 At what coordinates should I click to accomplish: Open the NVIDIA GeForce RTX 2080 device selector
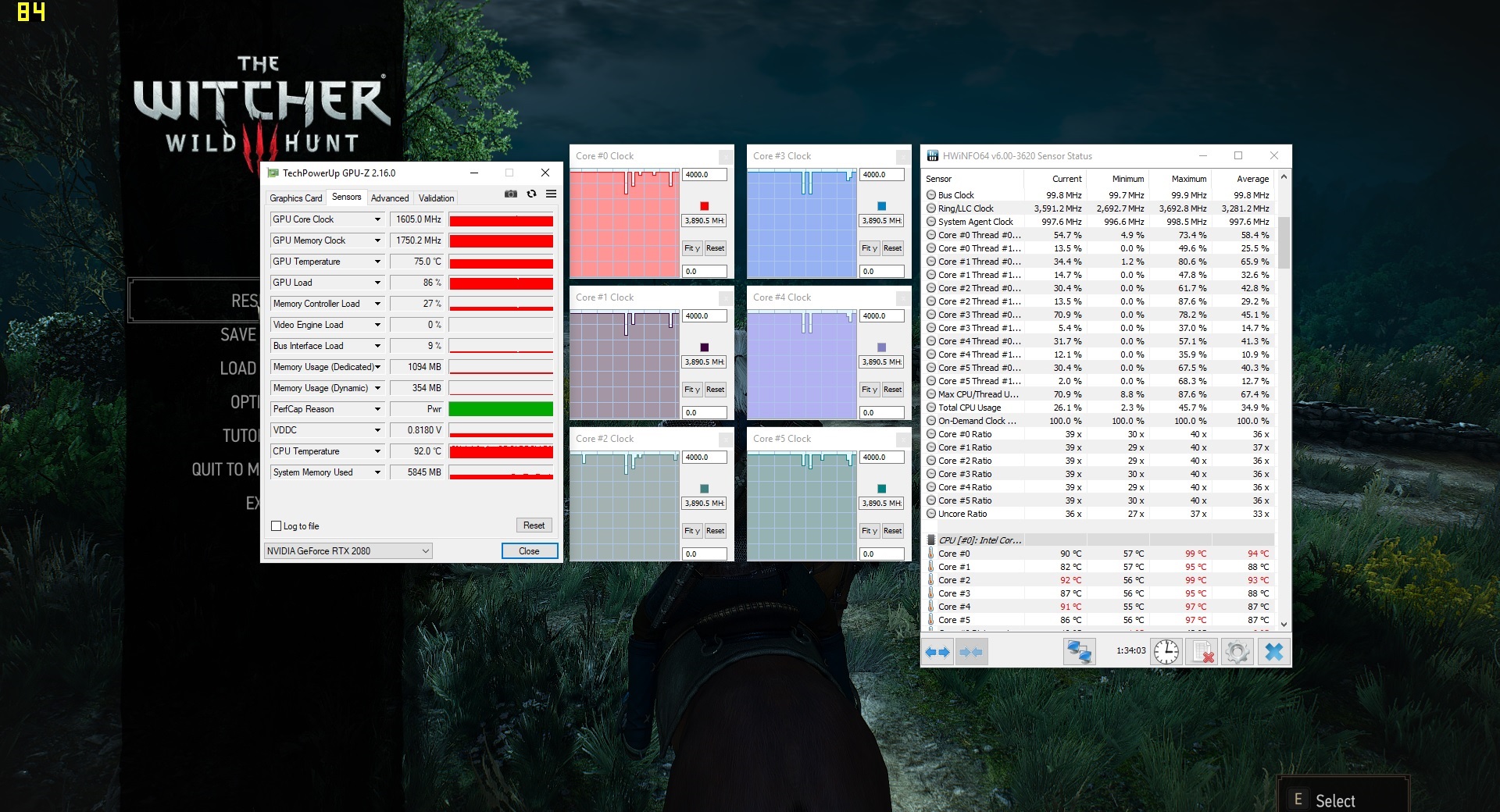tap(348, 551)
